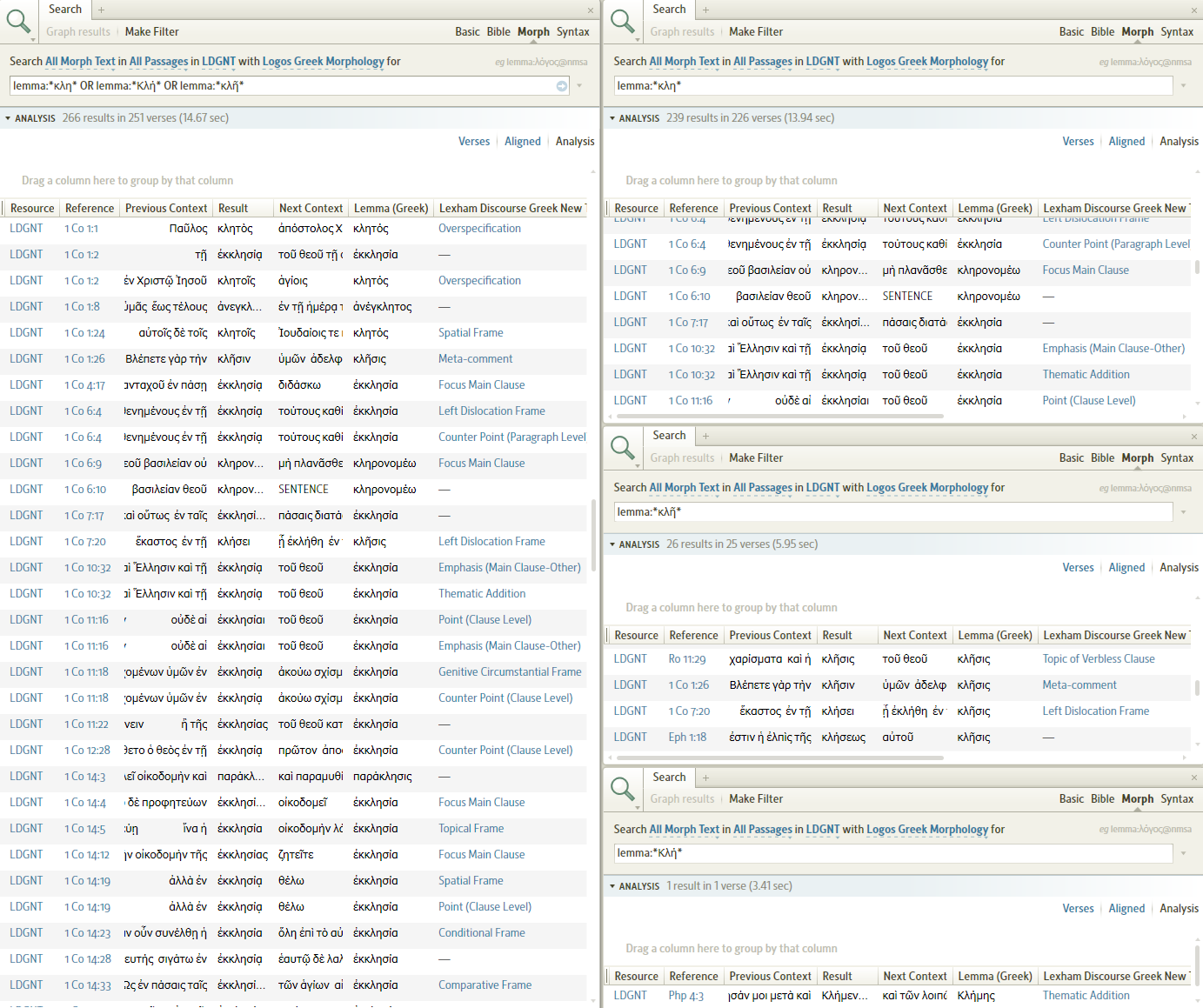Open Conditional Frame link in the 1 Co 14:23 row
This screenshot has height=1008, width=1203.
[x=482, y=933]
